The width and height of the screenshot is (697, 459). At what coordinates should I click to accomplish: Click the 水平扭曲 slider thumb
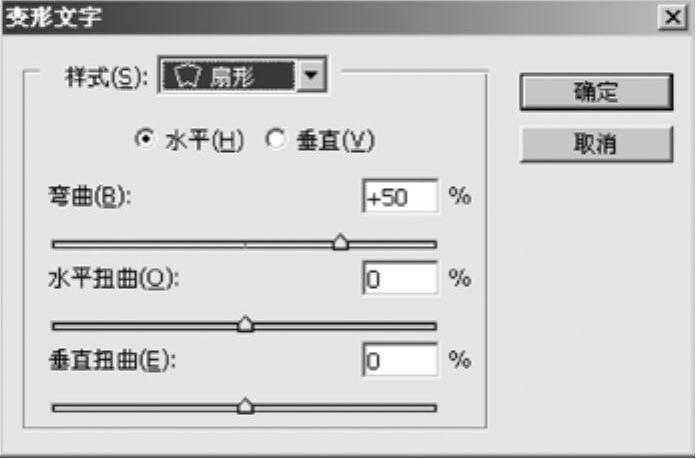pos(245,324)
